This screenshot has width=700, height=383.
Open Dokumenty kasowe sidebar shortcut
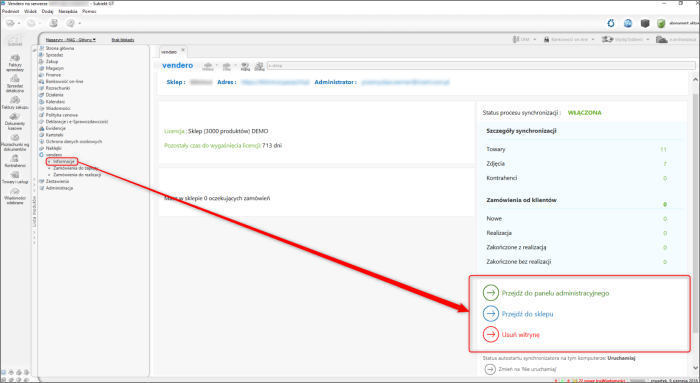click(15, 121)
